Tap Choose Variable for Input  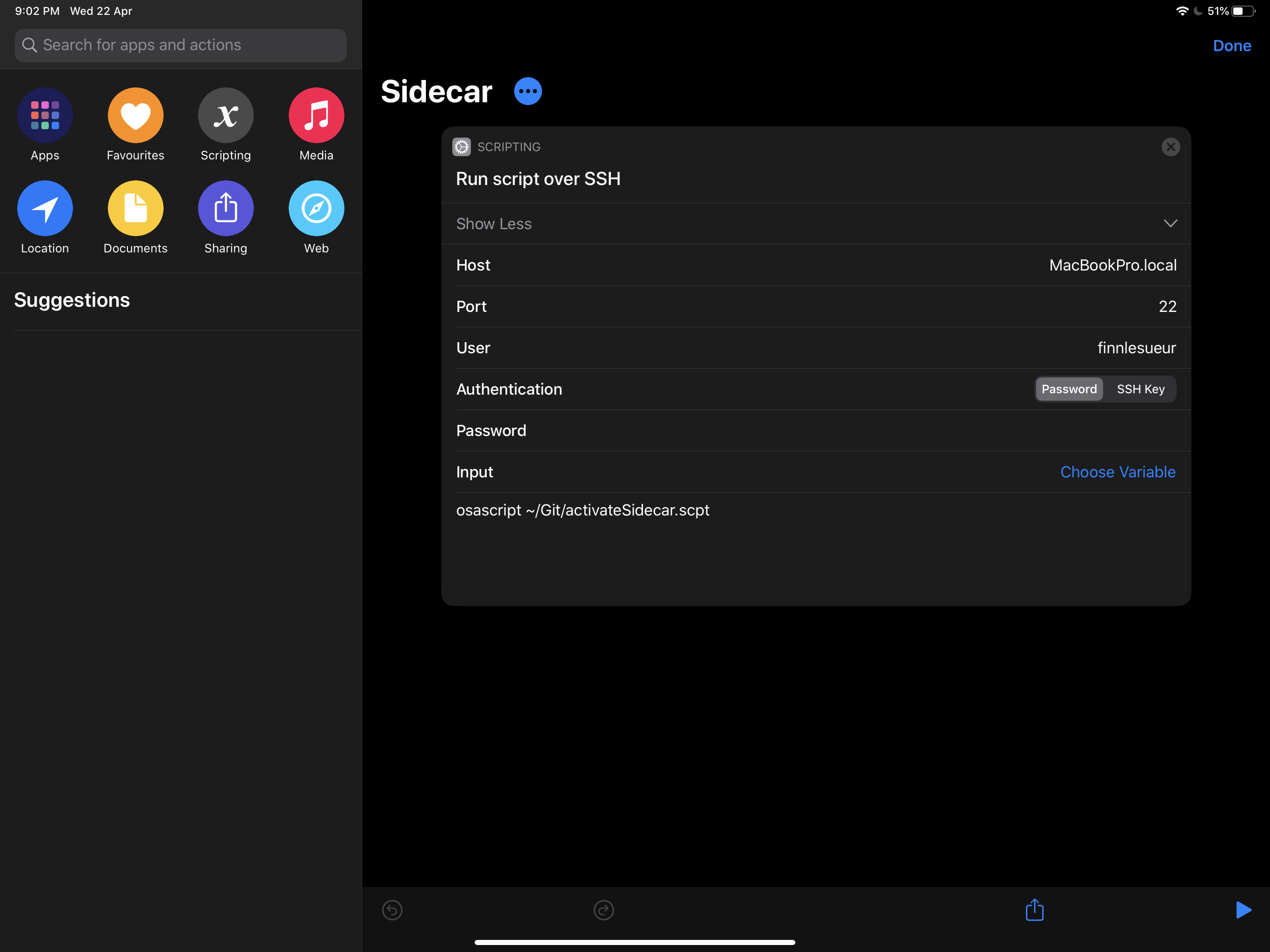point(1117,472)
